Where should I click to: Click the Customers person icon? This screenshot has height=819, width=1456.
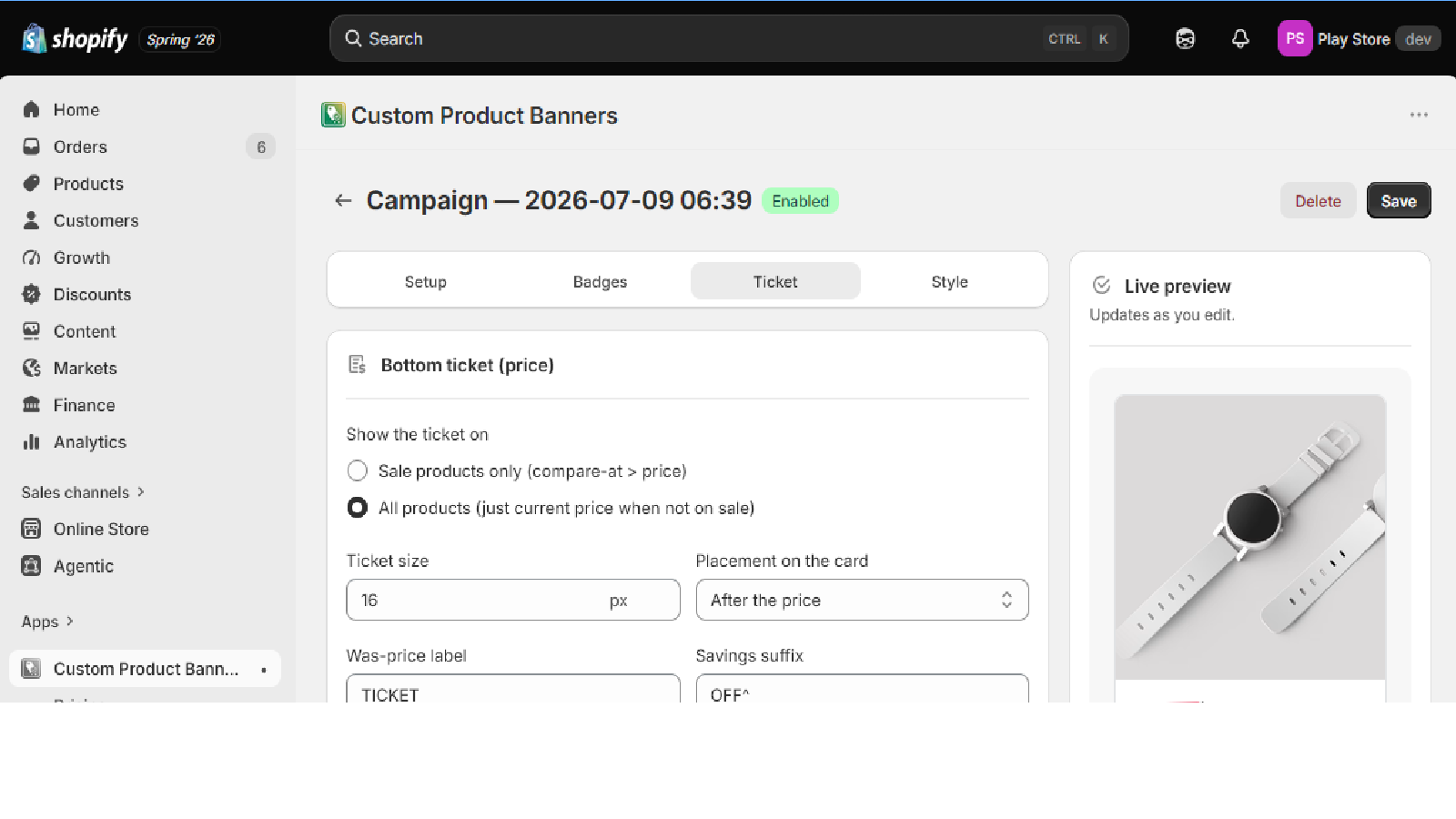click(32, 220)
